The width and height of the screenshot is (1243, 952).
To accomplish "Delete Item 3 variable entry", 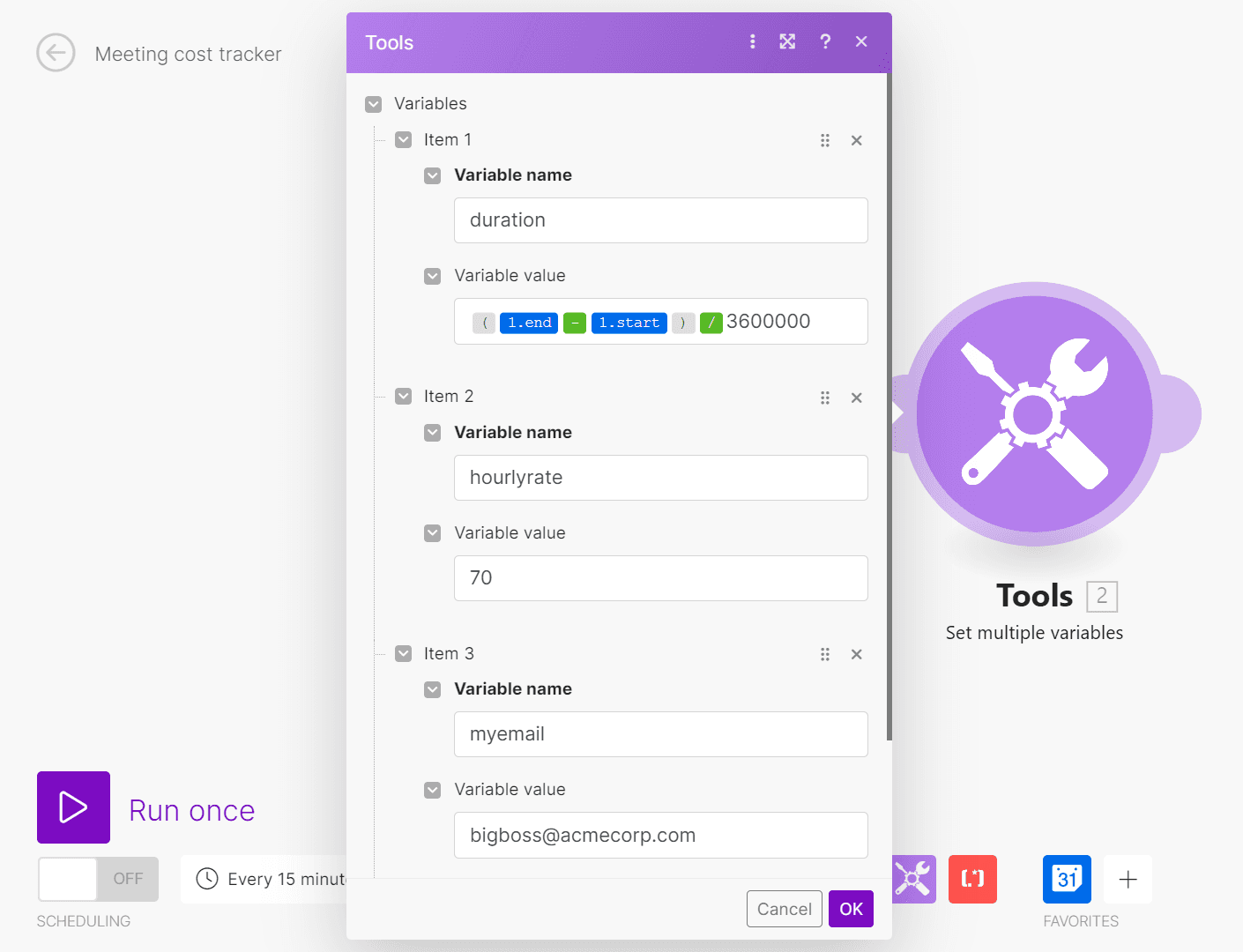I will pyautogui.click(x=856, y=654).
